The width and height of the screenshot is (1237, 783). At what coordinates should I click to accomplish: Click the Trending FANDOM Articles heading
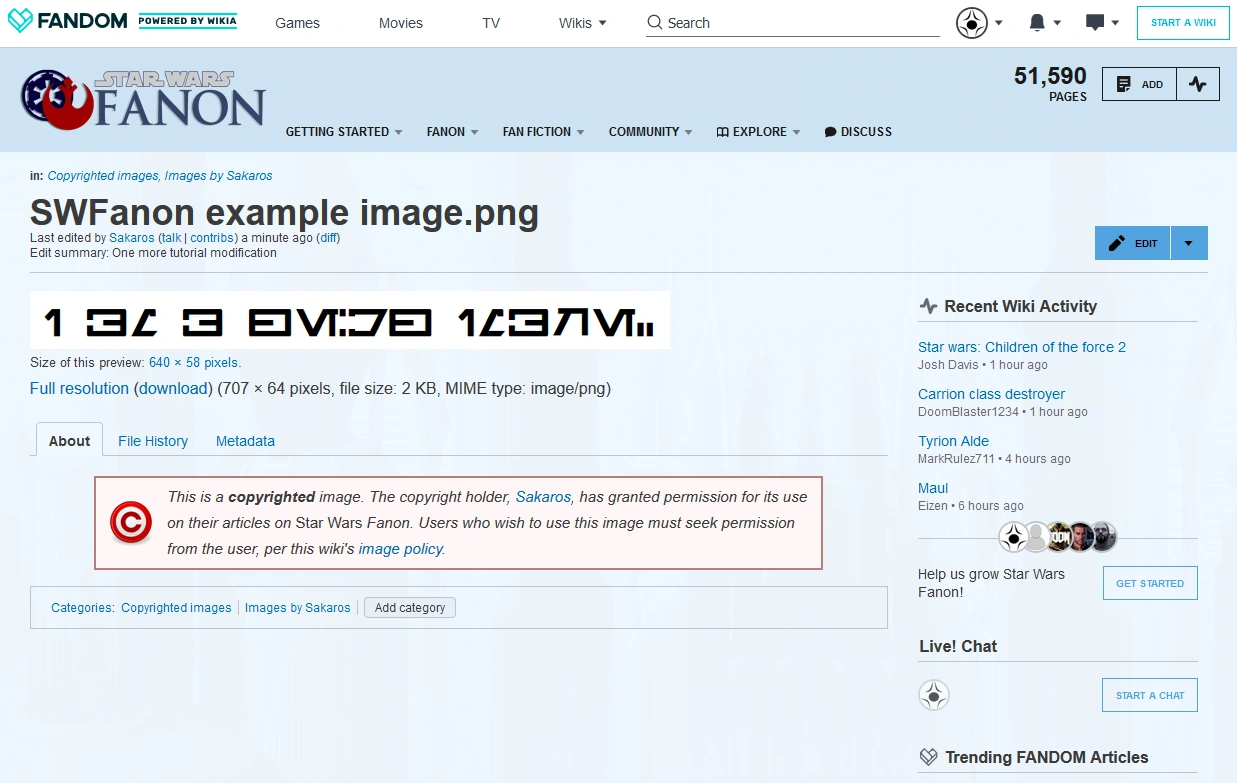pos(1046,757)
